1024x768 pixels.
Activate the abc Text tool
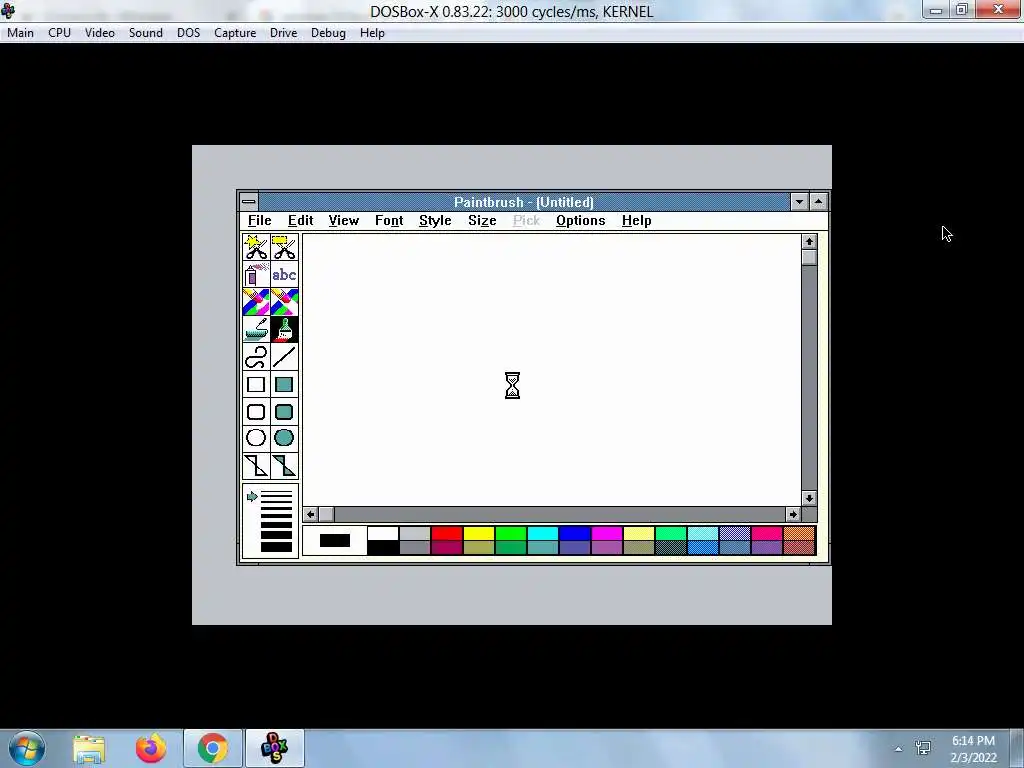coord(284,275)
